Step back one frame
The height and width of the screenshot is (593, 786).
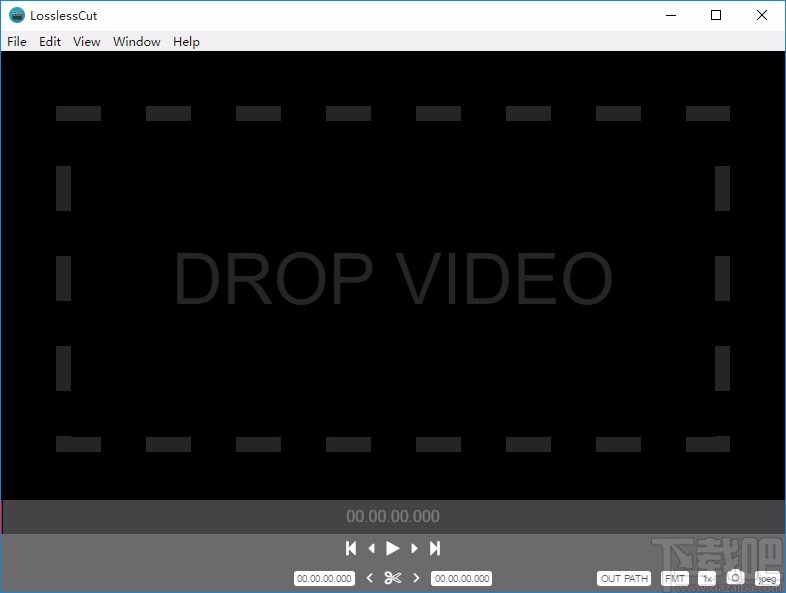(x=371, y=548)
